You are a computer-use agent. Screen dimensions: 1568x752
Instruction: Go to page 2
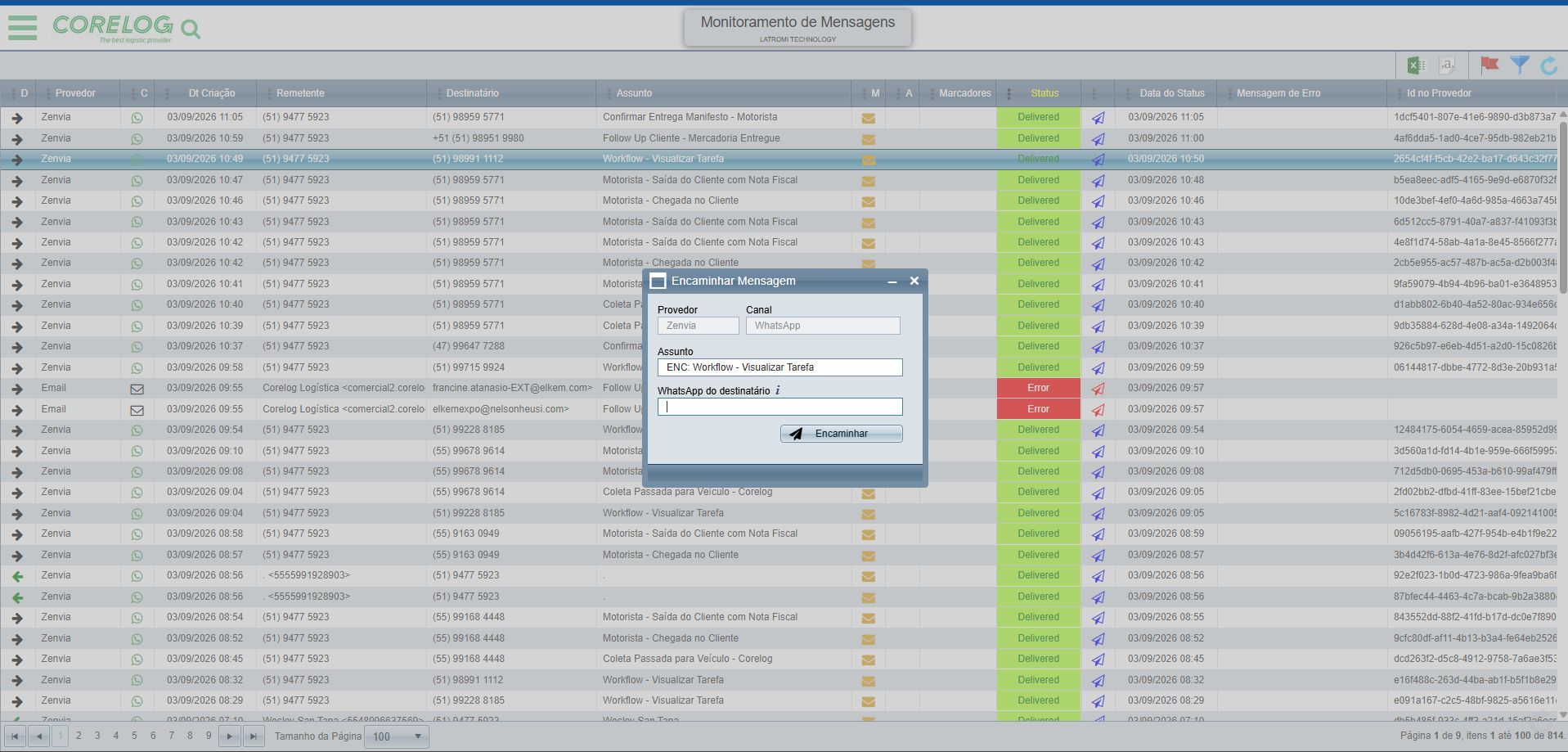(x=79, y=736)
